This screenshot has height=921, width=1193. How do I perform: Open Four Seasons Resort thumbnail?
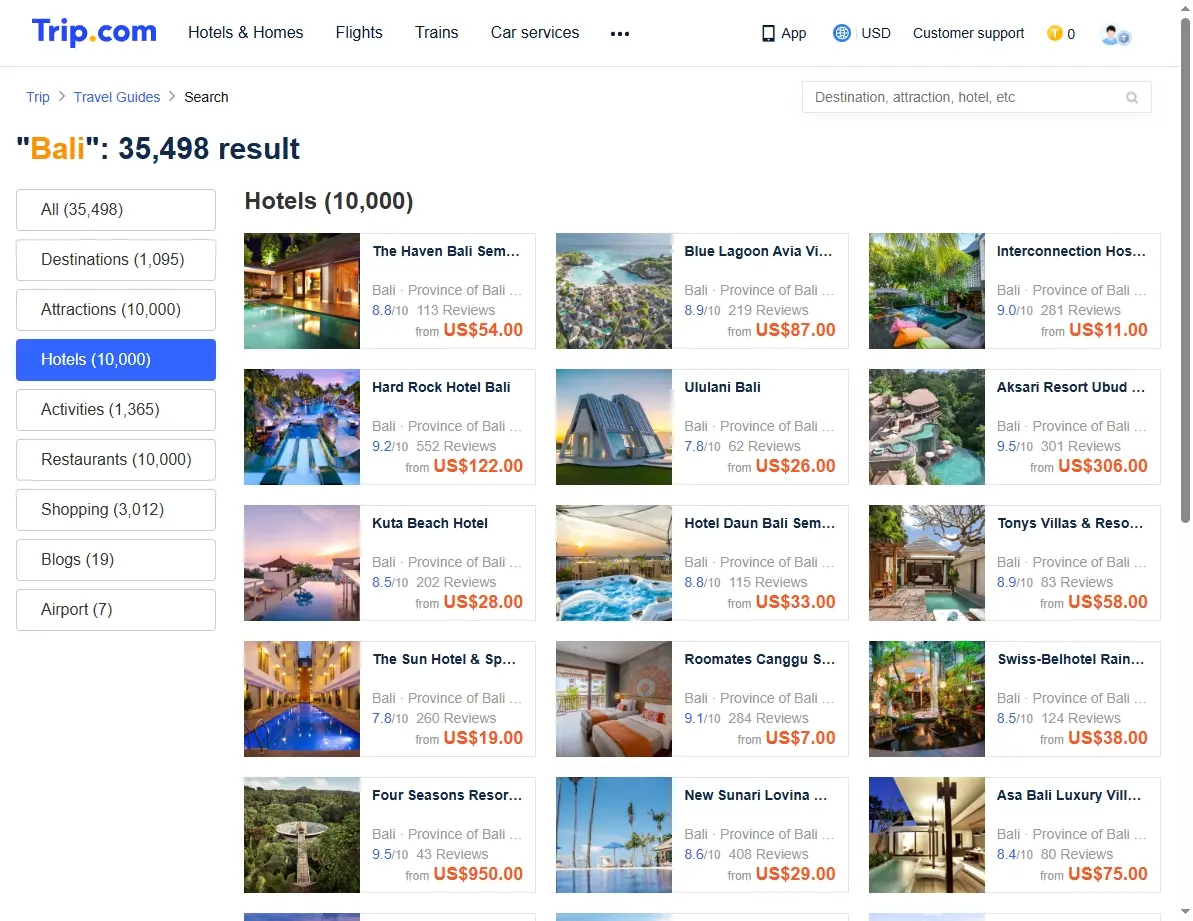coord(302,835)
